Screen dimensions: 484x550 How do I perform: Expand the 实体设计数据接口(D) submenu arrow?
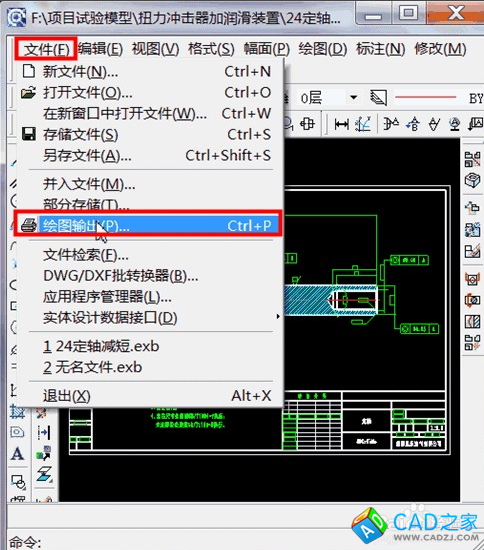[x=278, y=317]
